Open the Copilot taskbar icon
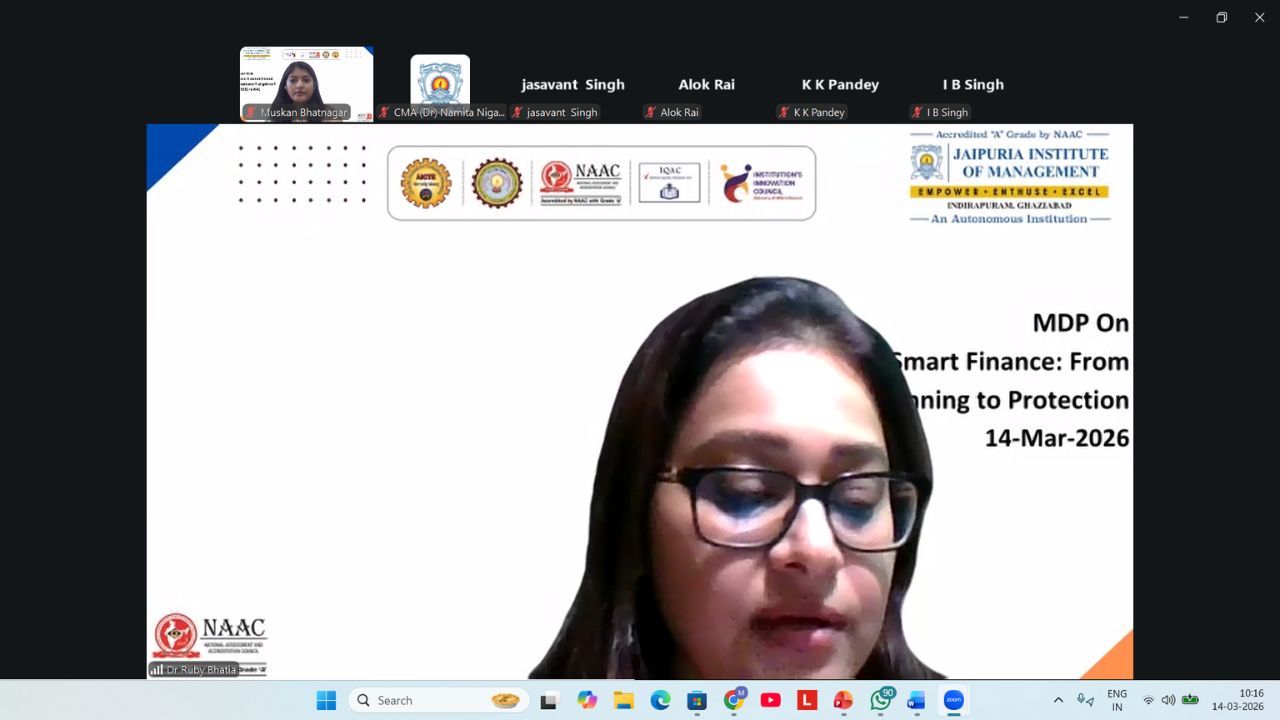 coord(587,700)
